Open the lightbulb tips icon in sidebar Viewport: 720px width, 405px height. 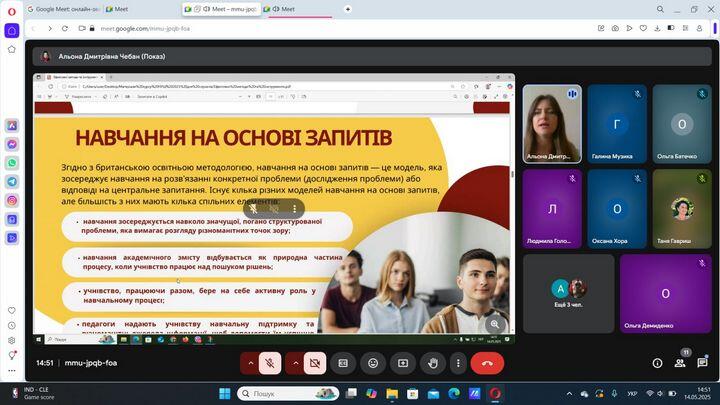12,355
